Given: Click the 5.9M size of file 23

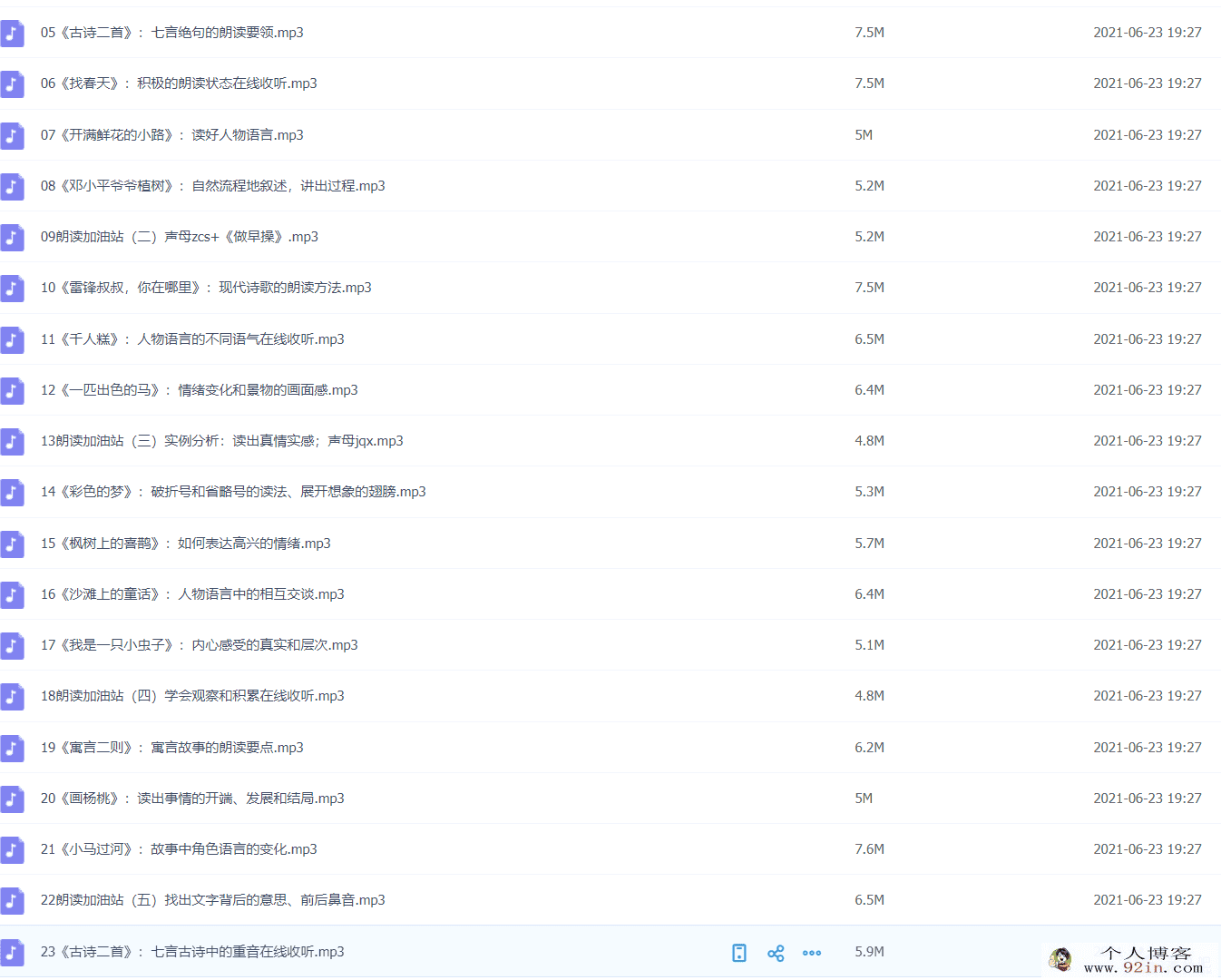Looking at the screenshot, I should [869, 952].
